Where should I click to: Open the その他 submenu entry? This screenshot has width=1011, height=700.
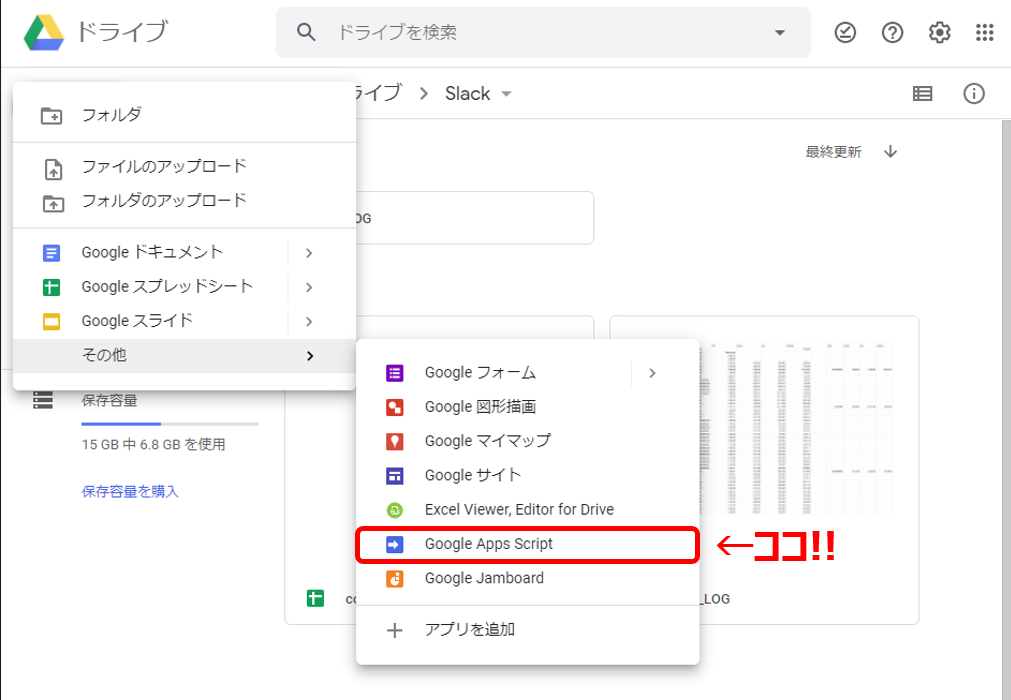pos(184,356)
